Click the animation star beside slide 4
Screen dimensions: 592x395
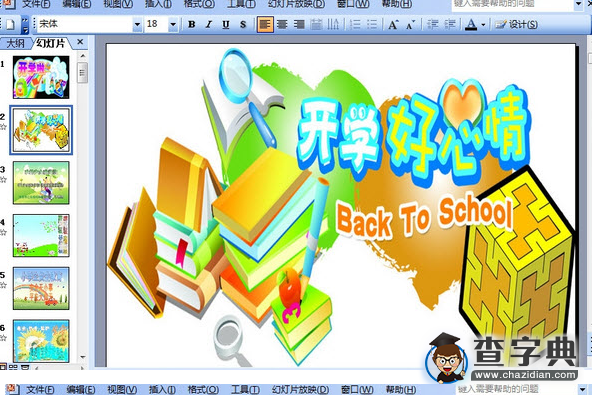tap(3, 232)
